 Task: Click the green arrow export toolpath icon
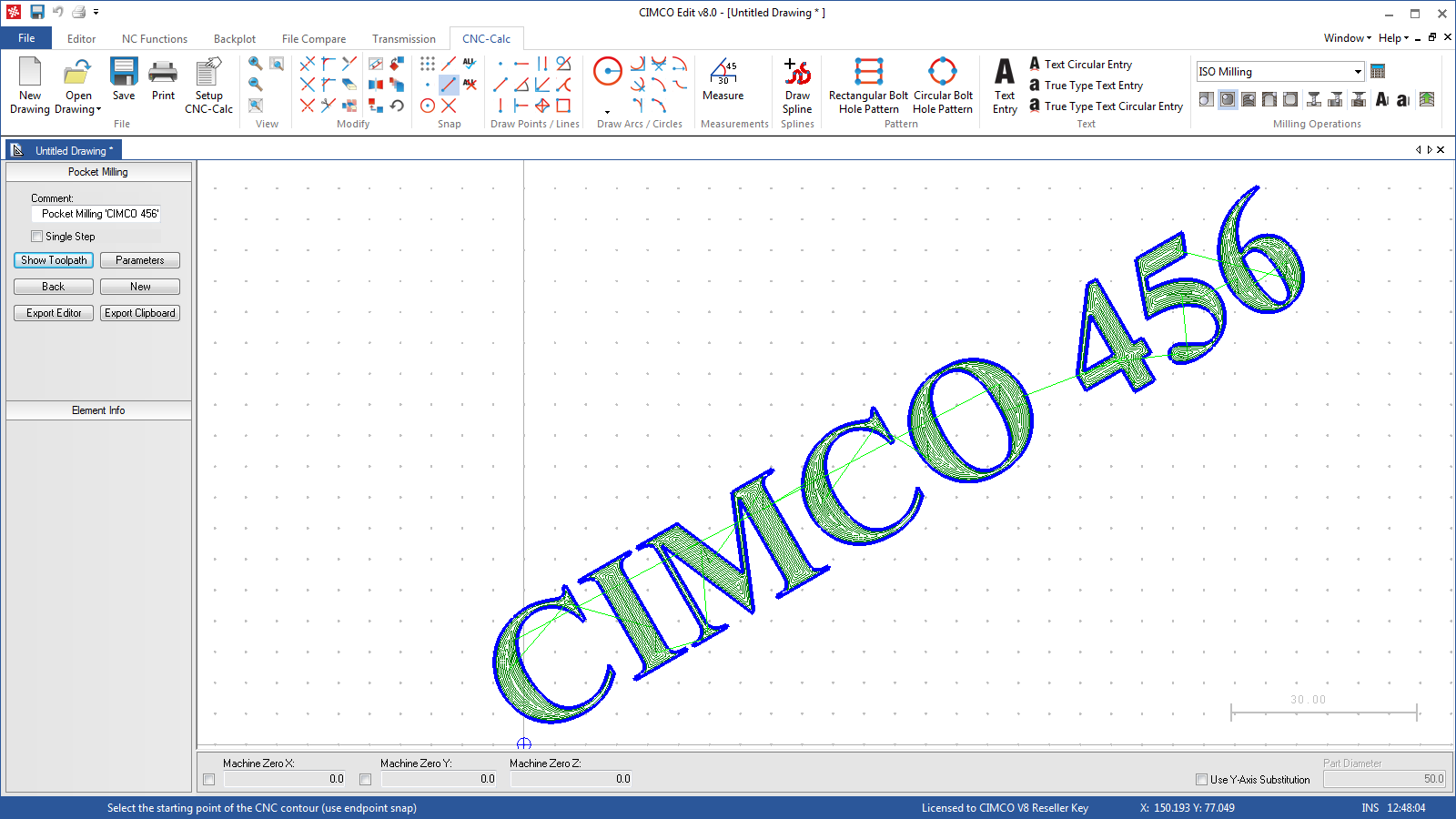(1427, 99)
